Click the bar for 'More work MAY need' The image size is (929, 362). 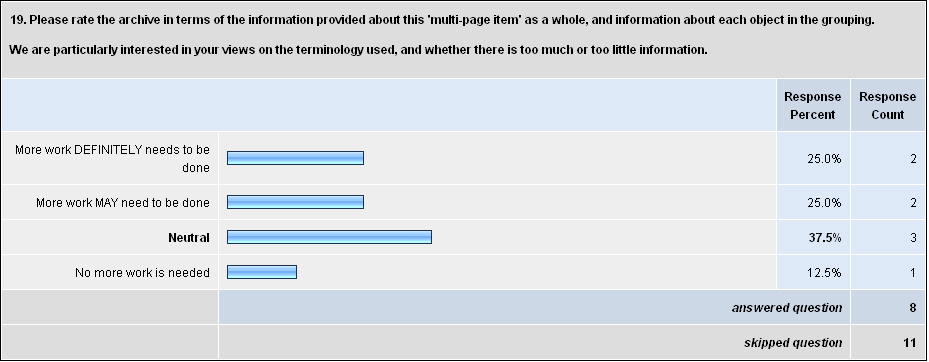pos(295,202)
